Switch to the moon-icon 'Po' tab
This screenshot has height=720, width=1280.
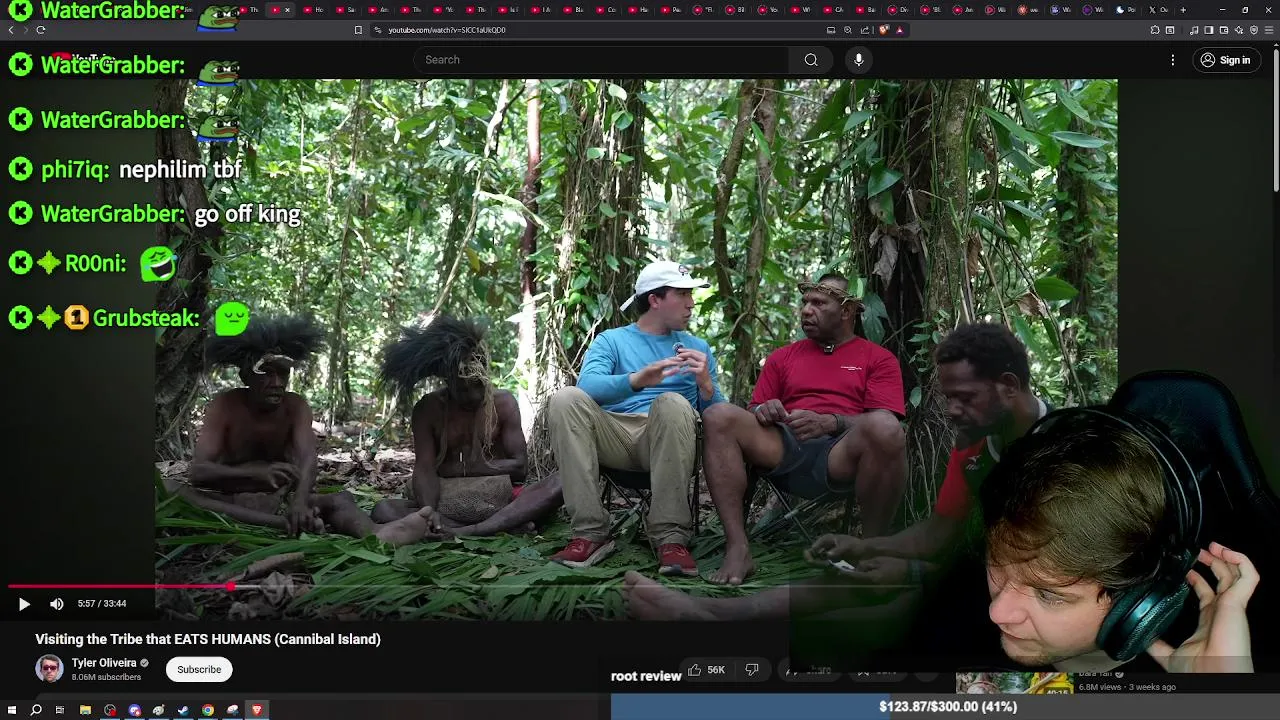1126,10
